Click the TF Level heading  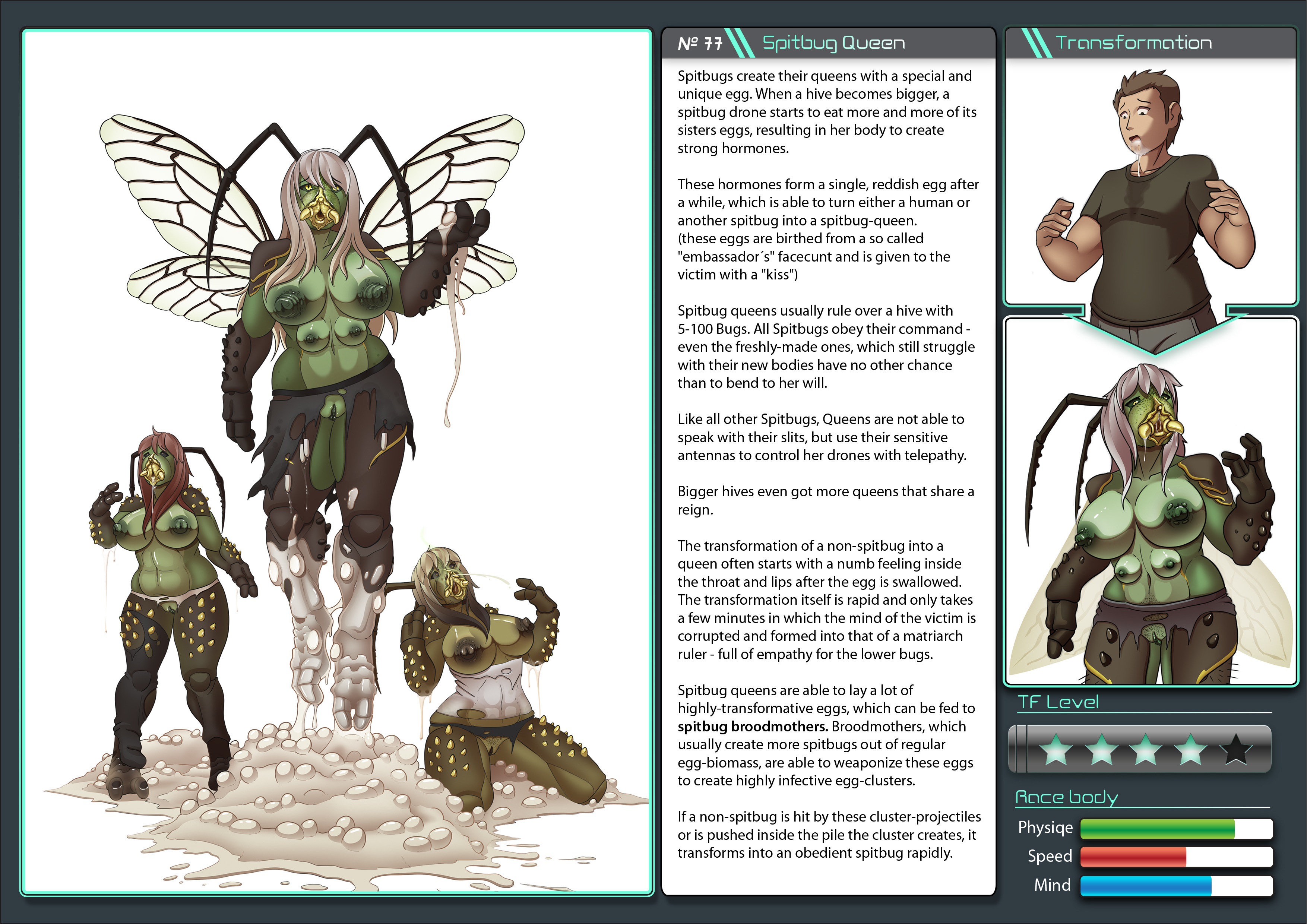[x=1058, y=702]
